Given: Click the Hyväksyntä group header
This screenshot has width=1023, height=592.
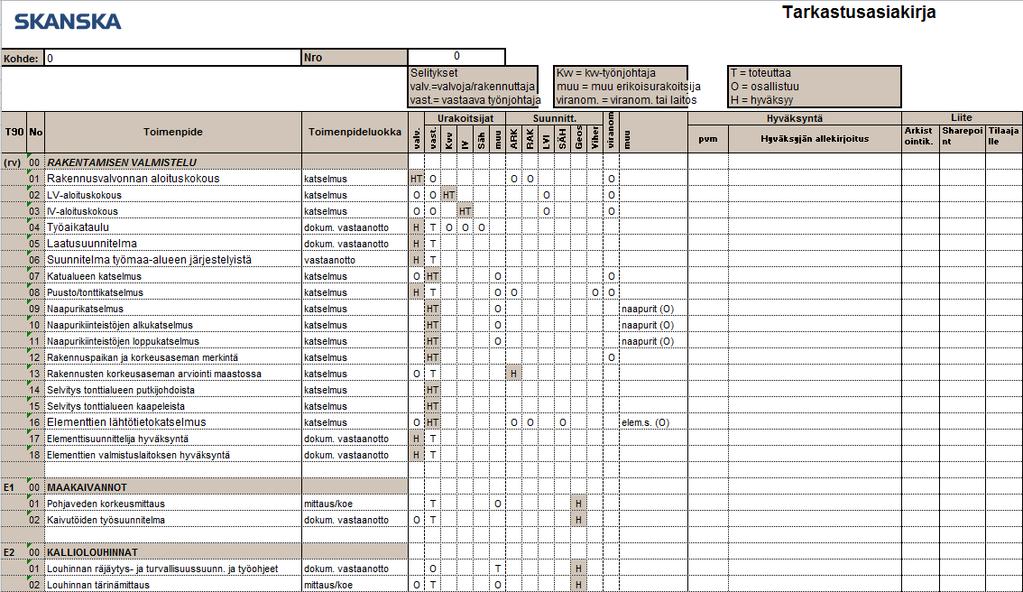Looking at the screenshot, I should [795, 118].
